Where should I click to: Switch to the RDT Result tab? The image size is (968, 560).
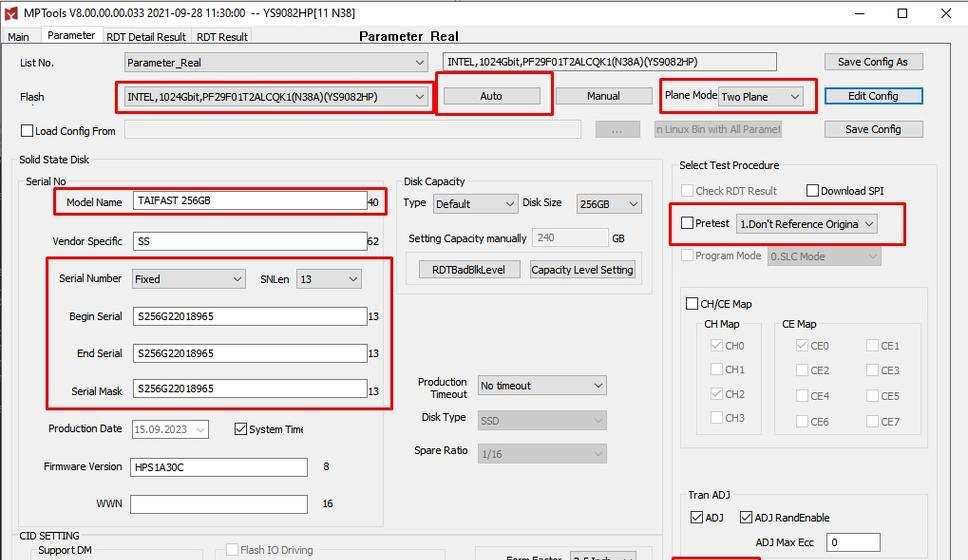222,36
